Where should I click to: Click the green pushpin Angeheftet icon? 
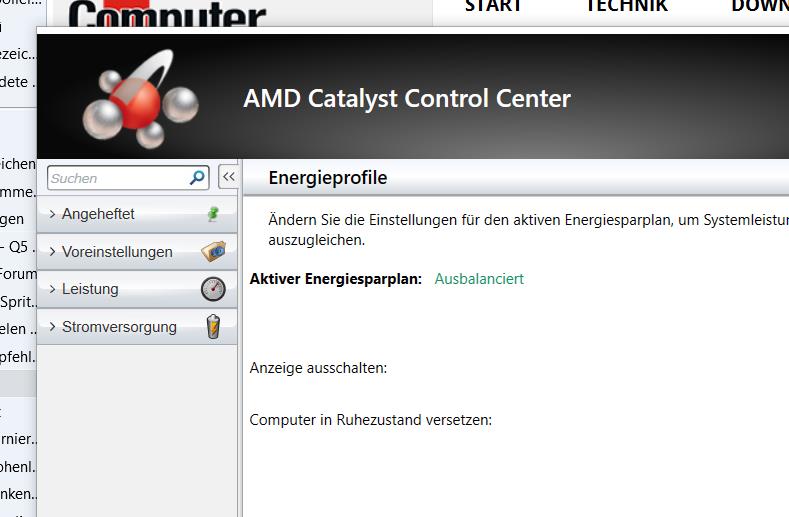(x=213, y=214)
